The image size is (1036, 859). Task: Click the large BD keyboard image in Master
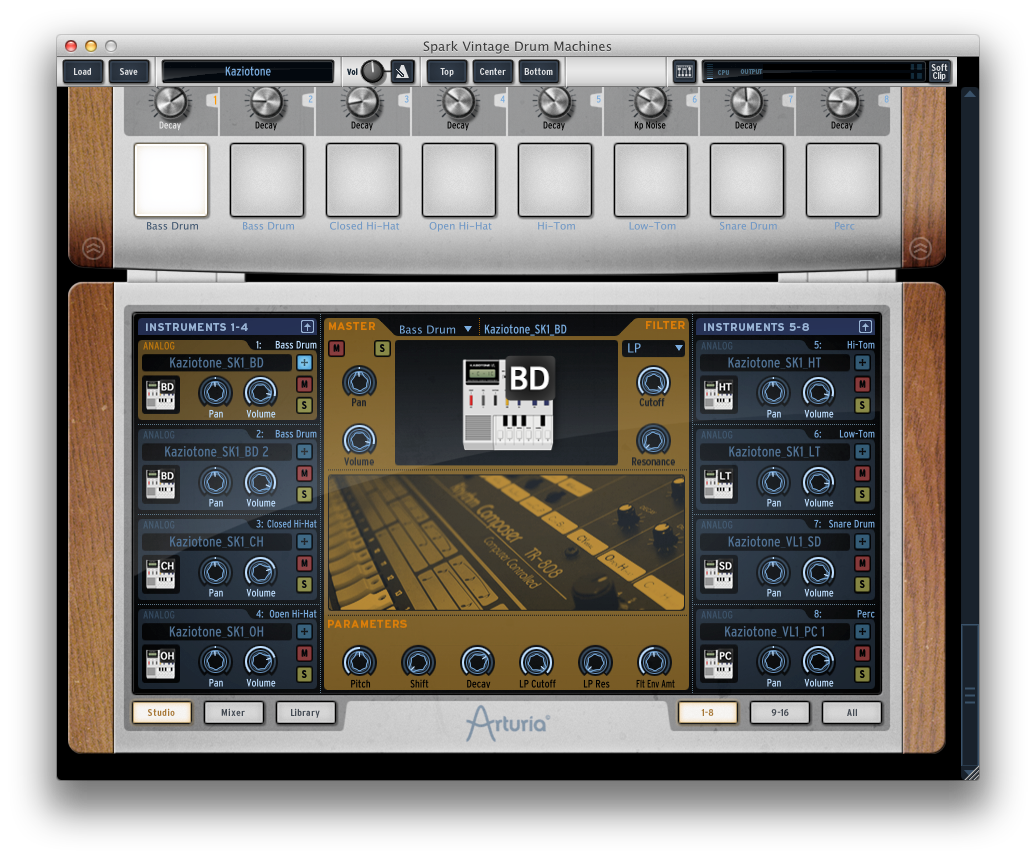coord(507,404)
